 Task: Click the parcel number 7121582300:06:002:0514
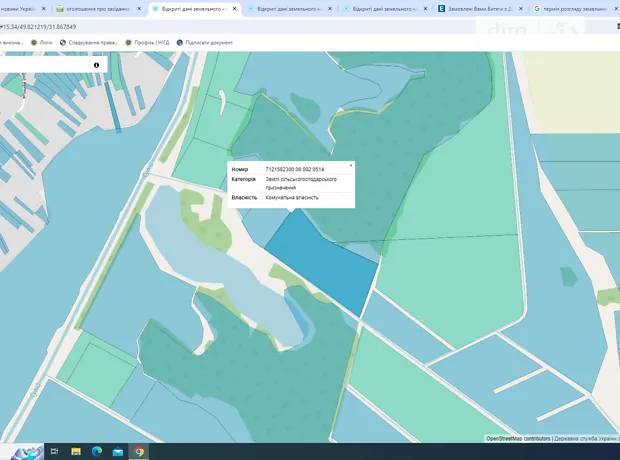tap(294, 169)
